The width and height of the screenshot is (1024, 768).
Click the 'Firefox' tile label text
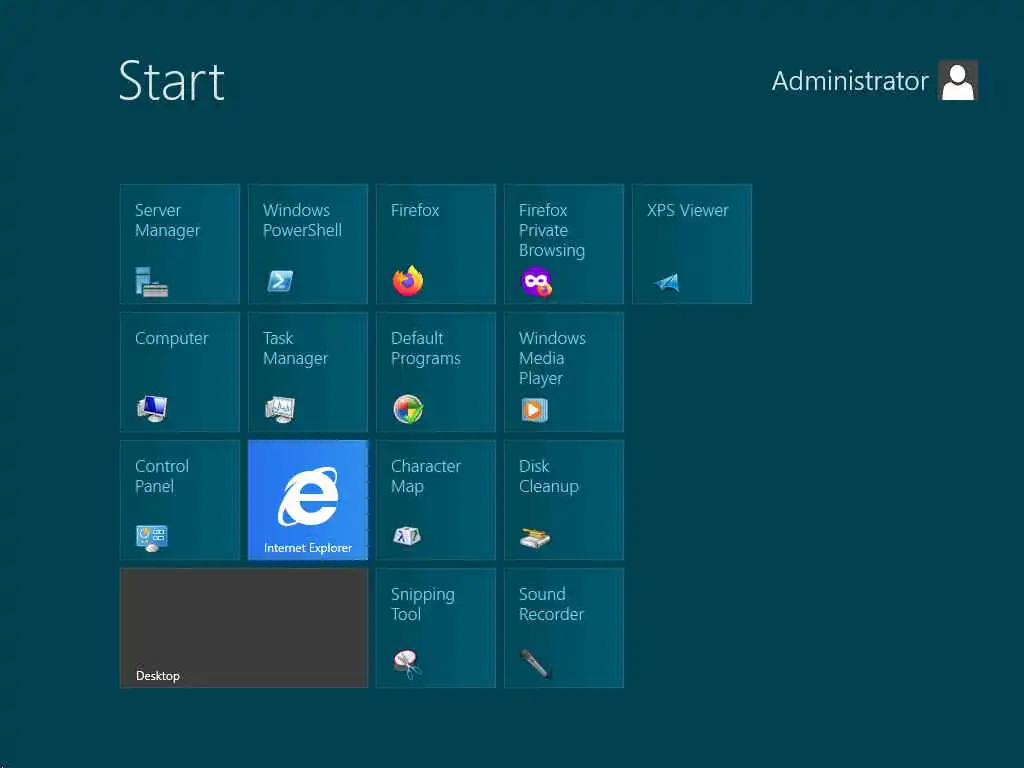[x=415, y=210]
